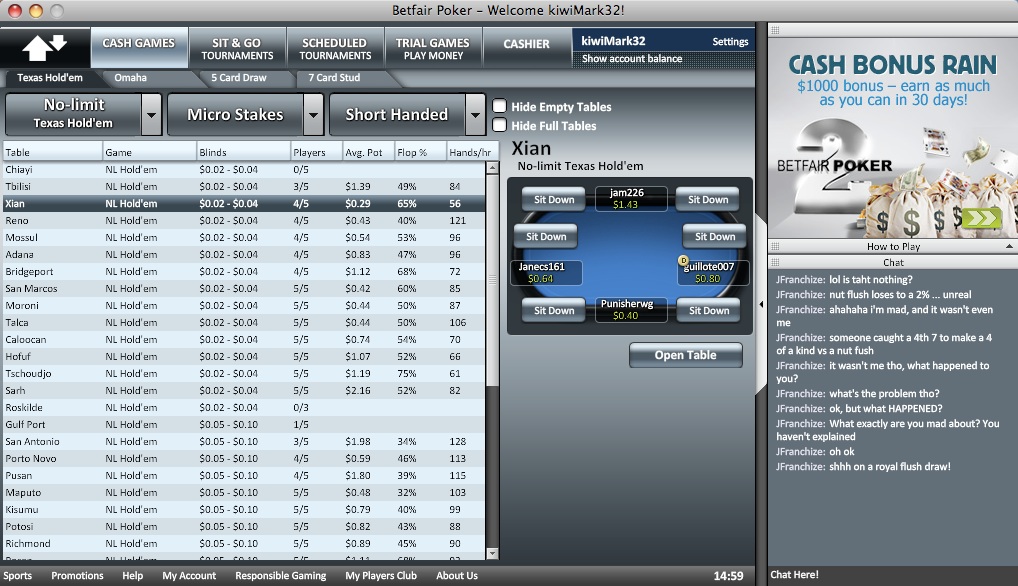Sort by the Flop % column header

(x=421, y=152)
